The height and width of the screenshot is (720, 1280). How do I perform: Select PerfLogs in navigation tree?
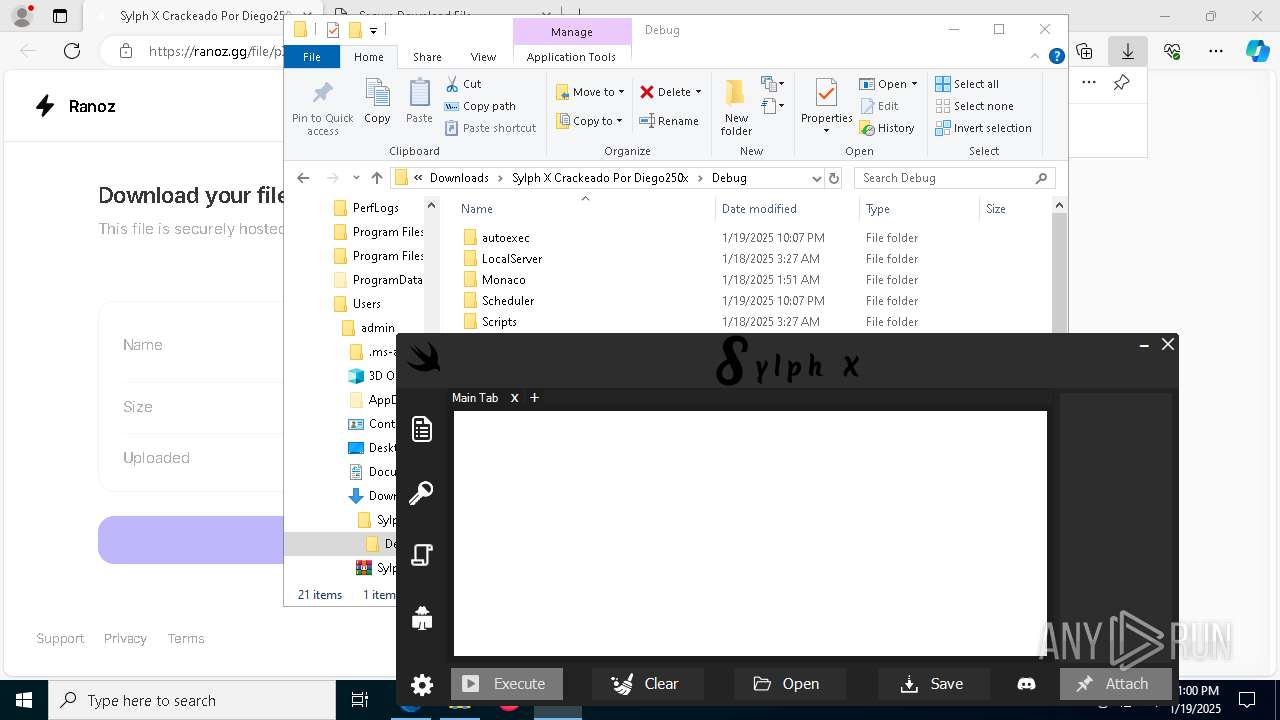point(375,208)
